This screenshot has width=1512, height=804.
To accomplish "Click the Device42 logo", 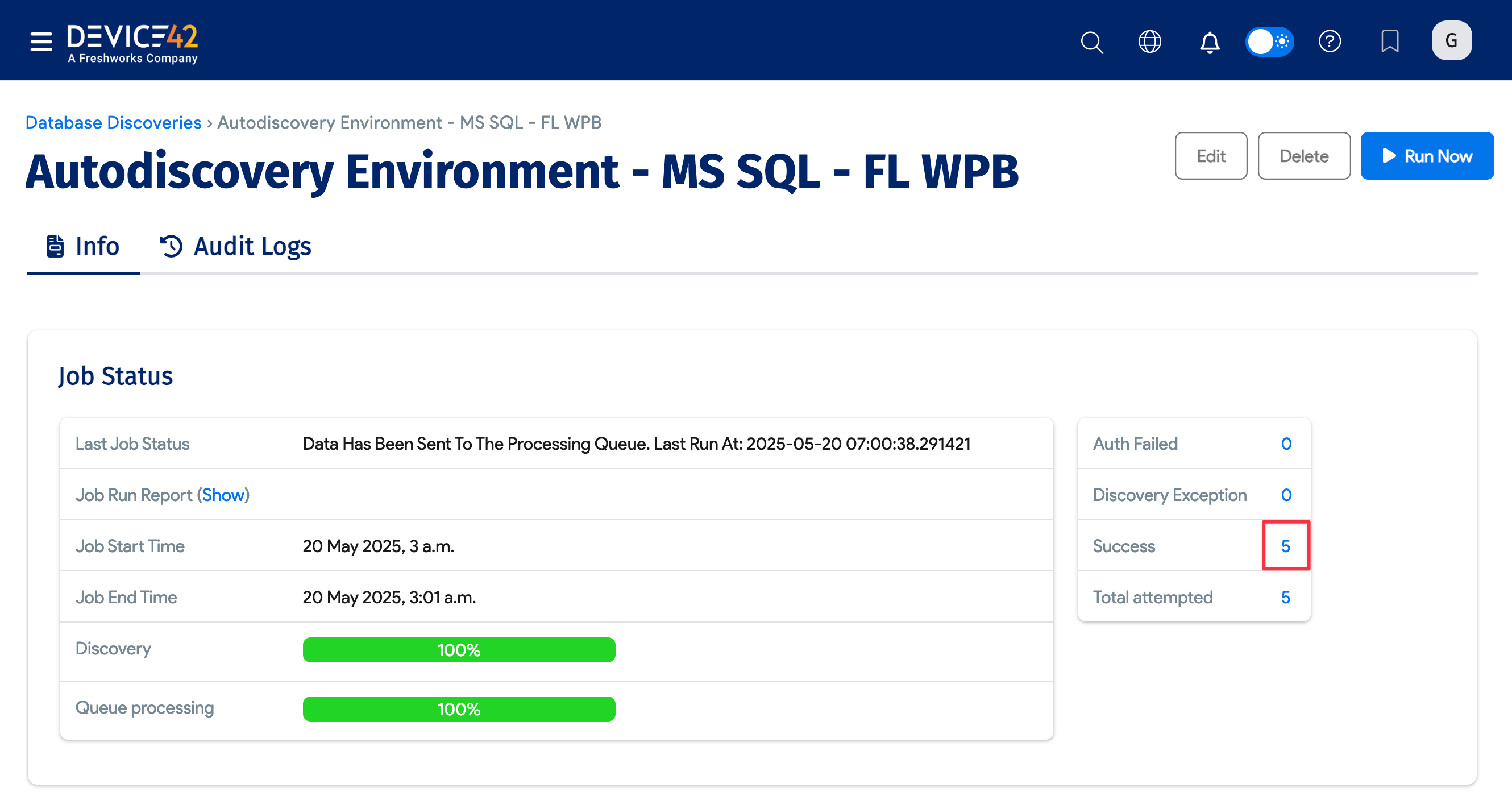I will [x=132, y=43].
